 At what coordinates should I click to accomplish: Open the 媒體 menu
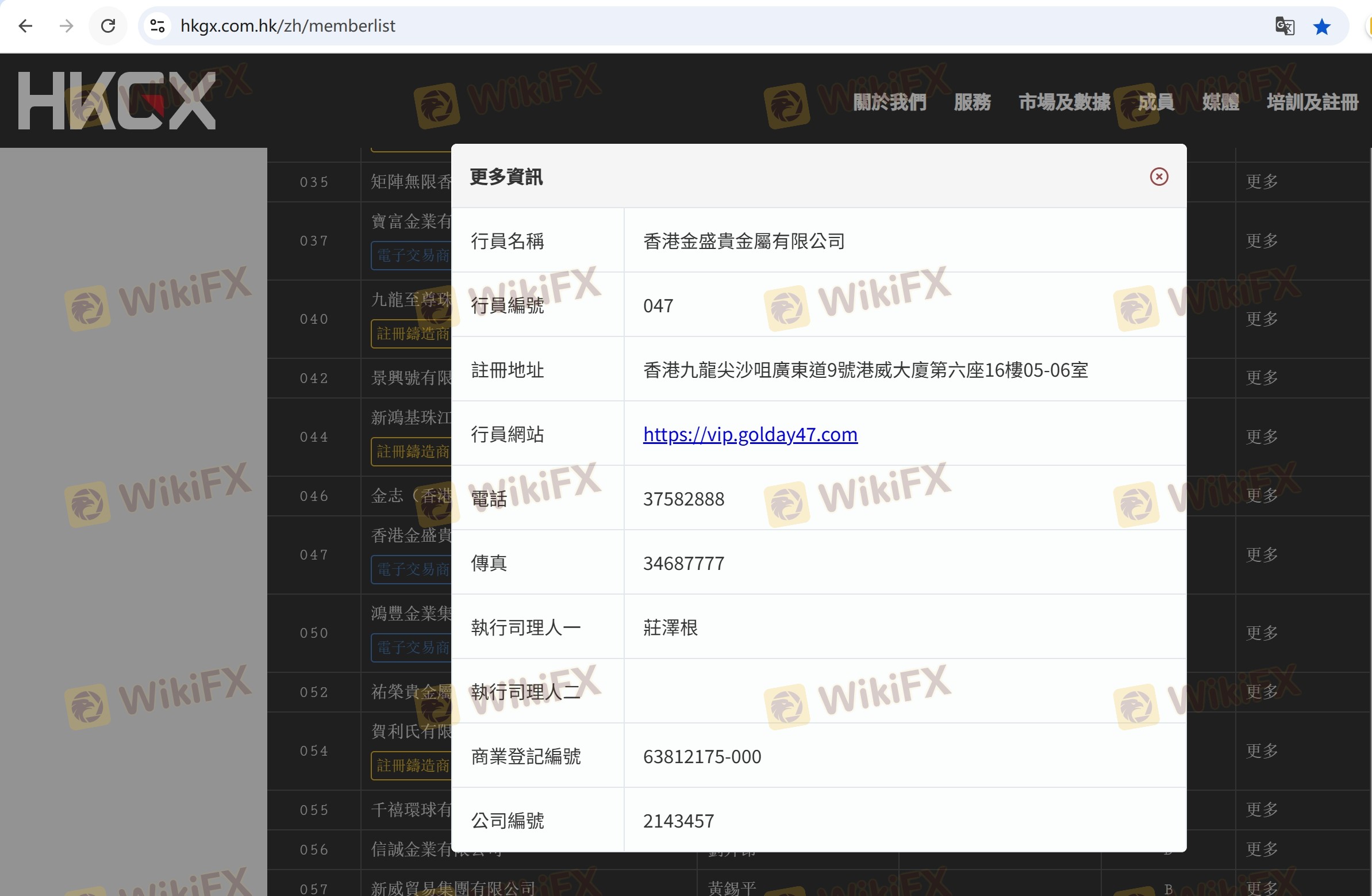[x=1220, y=102]
